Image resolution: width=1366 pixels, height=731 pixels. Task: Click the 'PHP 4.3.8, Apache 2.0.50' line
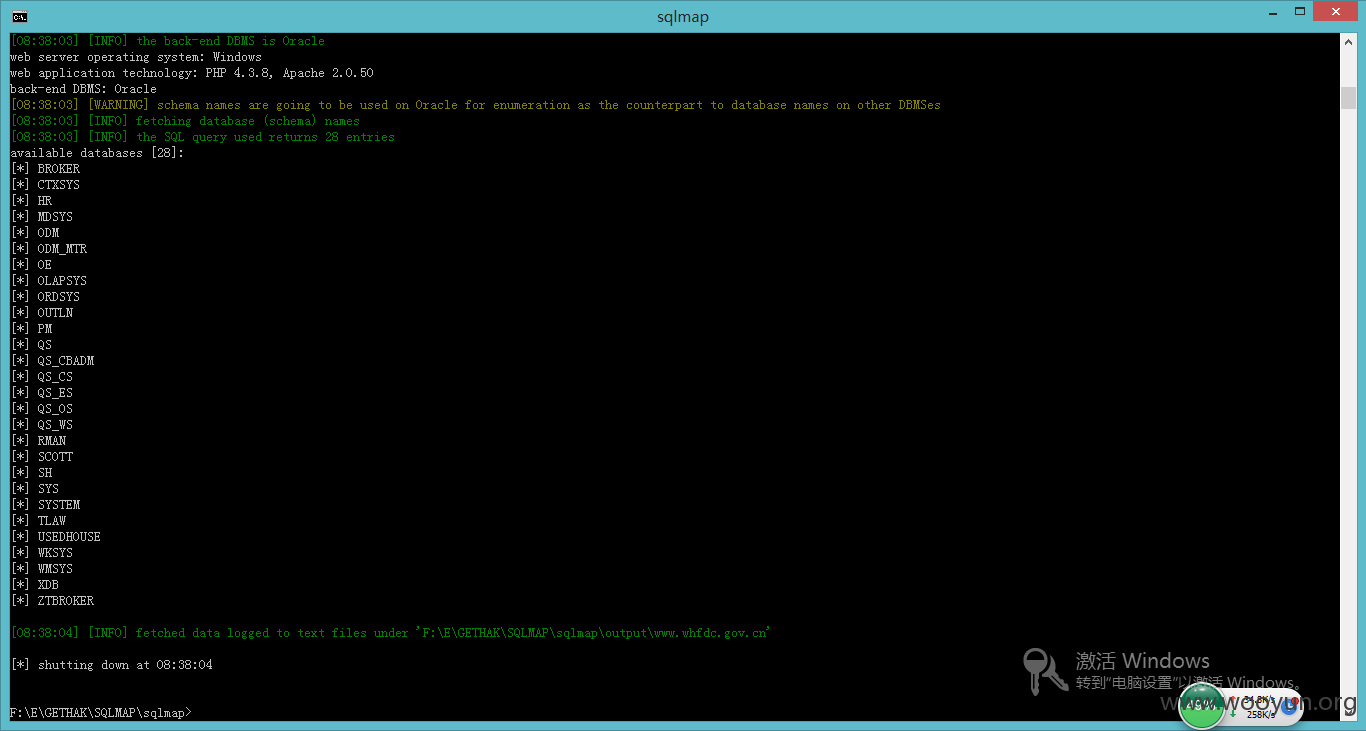pos(192,73)
